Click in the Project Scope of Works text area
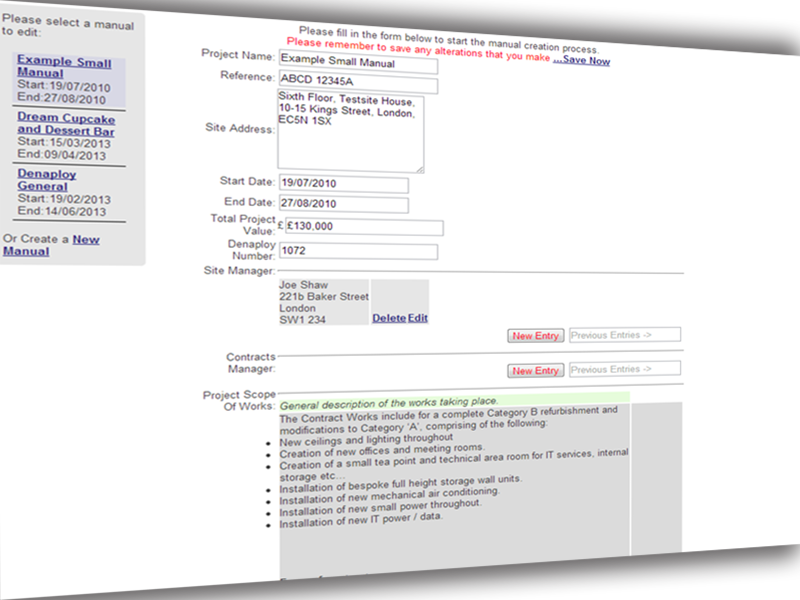 [x=453, y=490]
